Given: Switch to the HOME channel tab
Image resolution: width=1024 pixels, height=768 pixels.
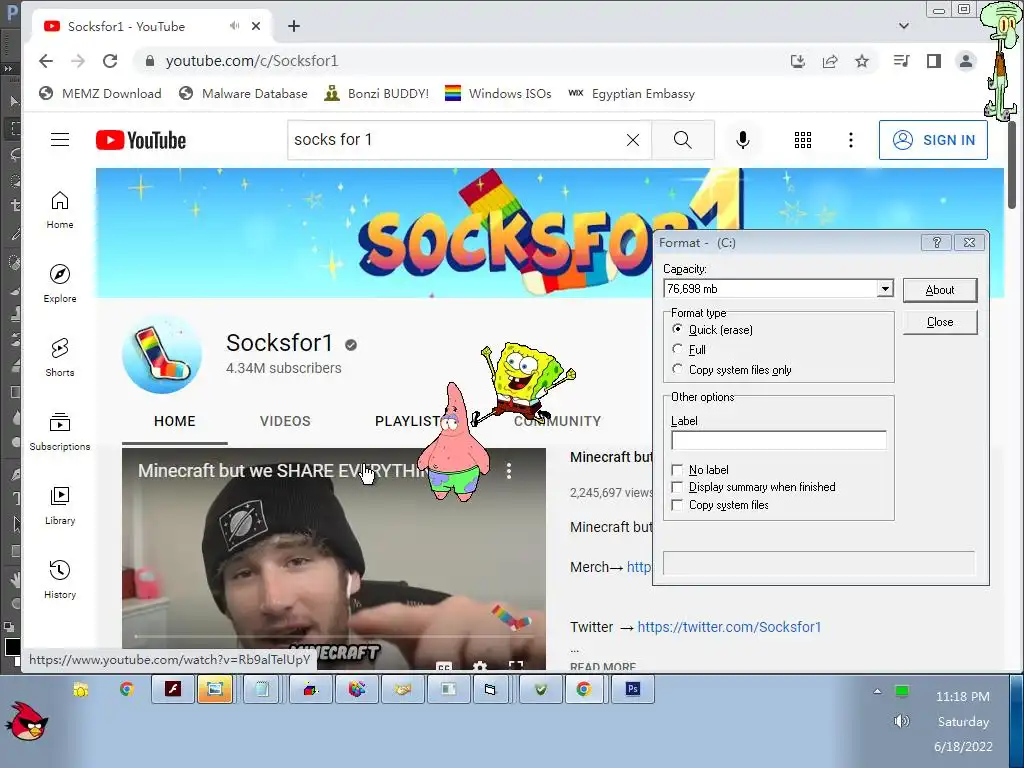Looking at the screenshot, I should click(174, 421).
